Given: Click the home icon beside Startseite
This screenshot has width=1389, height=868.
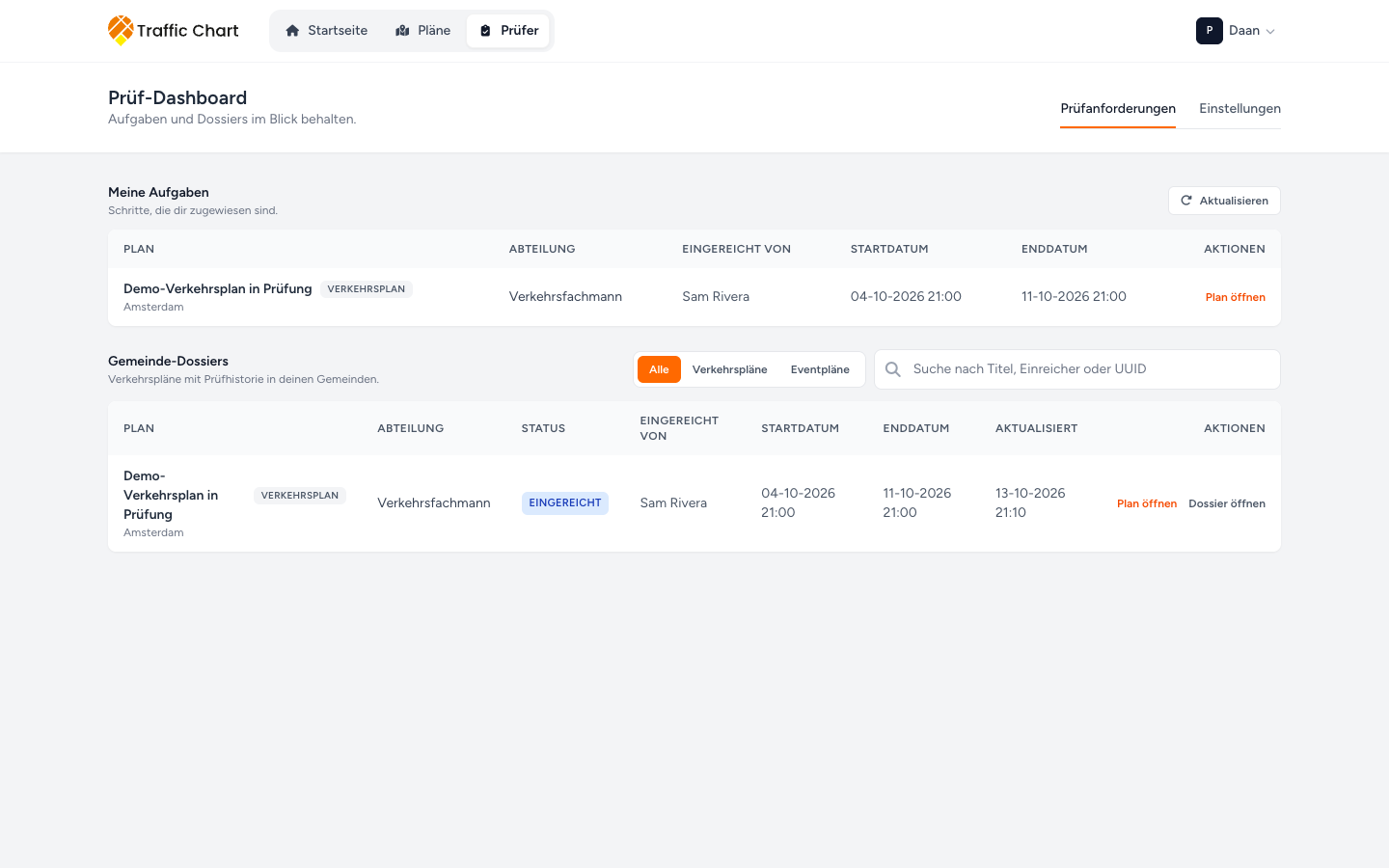Looking at the screenshot, I should pos(292,31).
